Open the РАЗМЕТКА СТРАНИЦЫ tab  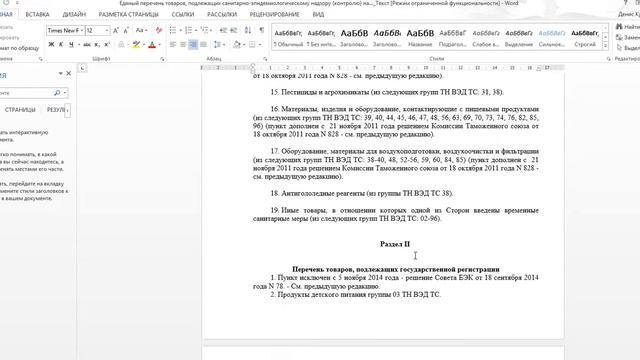[129, 14]
